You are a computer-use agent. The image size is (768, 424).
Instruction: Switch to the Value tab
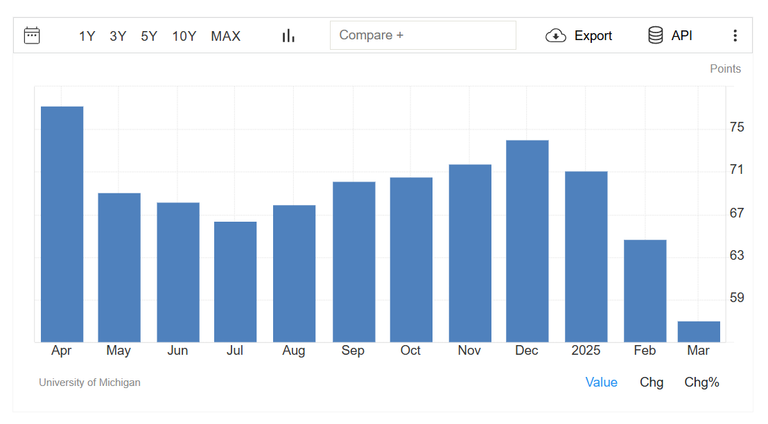point(601,382)
